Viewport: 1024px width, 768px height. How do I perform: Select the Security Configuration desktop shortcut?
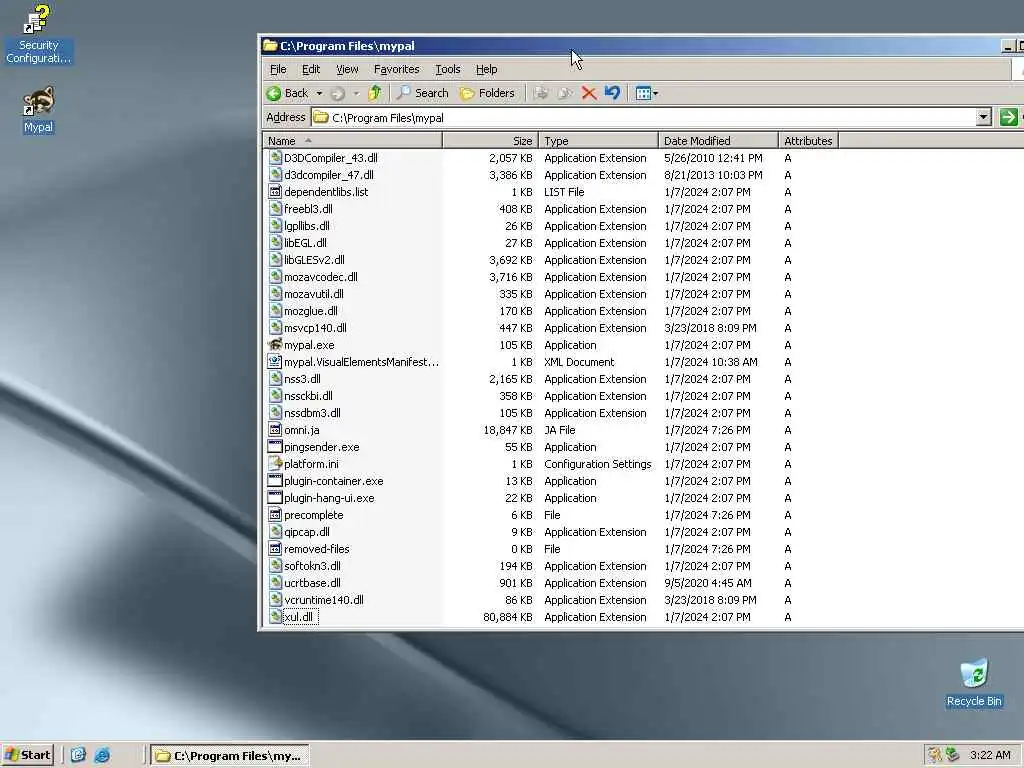point(38,34)
